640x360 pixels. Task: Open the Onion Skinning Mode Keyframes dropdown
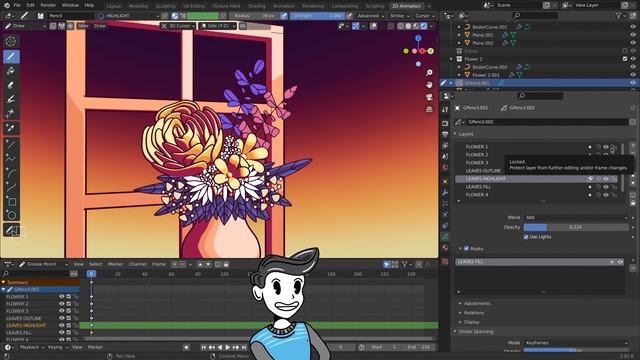coord(576,343)
